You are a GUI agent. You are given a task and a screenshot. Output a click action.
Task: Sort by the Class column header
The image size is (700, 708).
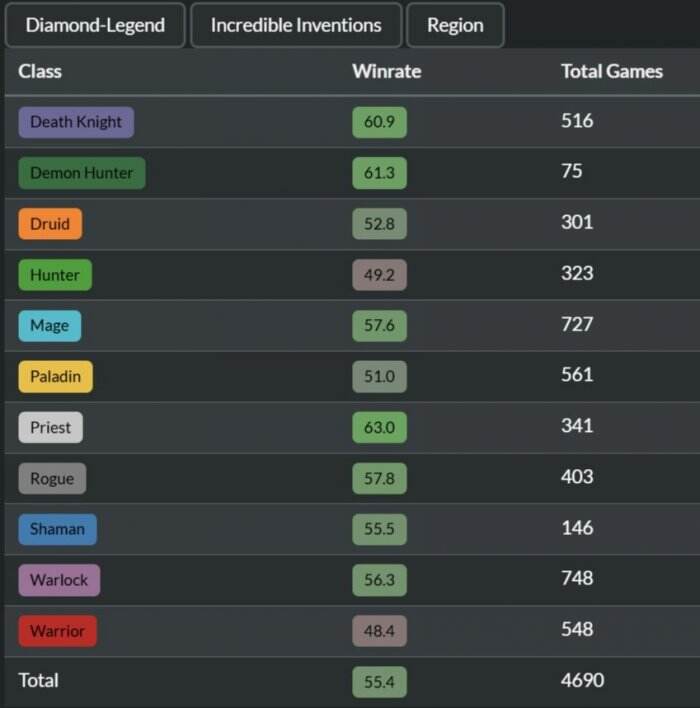[x=40, y=71]
